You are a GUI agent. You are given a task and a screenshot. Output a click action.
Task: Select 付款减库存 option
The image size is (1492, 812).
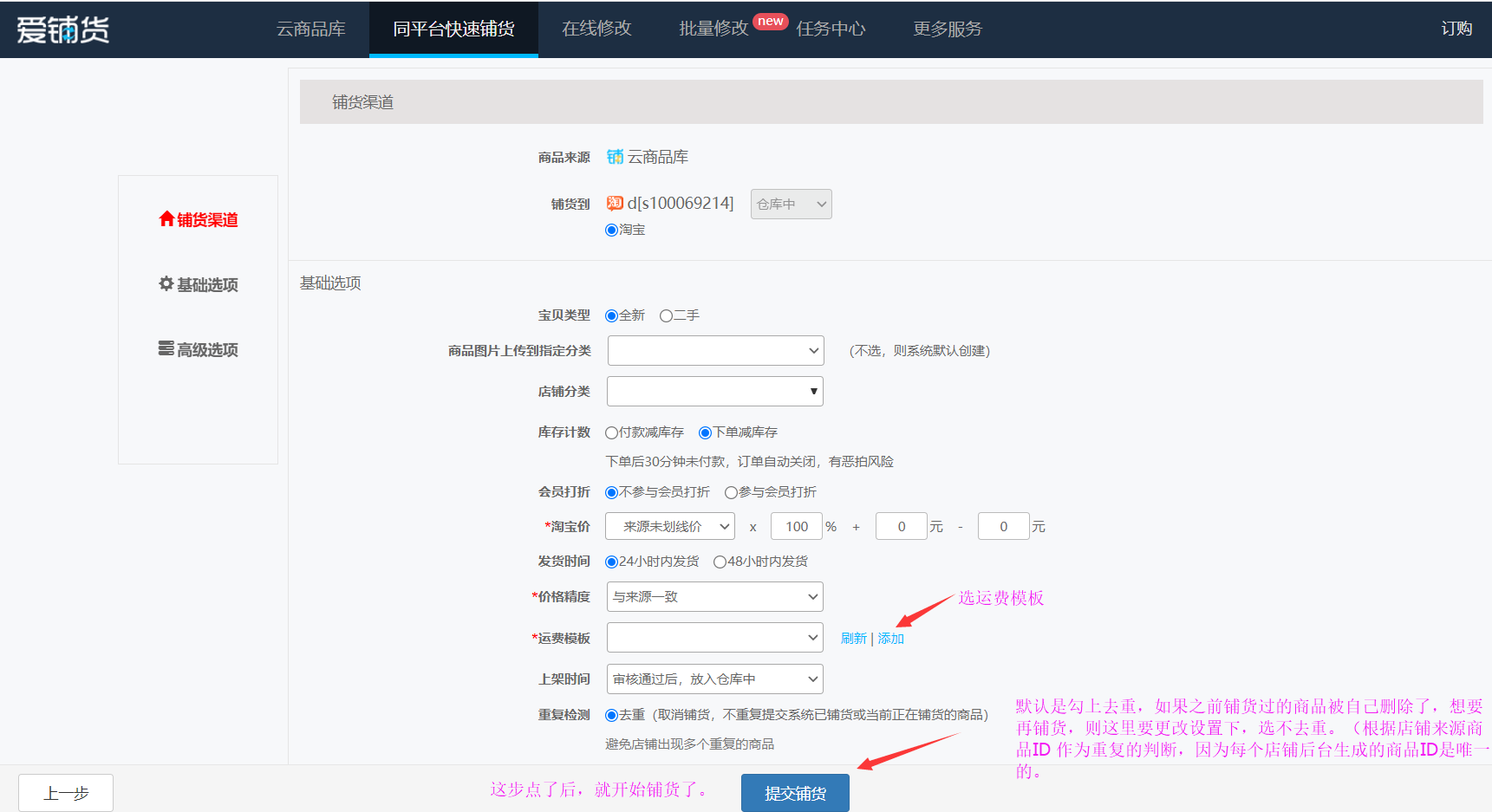pyautogui.click(x=611, y=432)
